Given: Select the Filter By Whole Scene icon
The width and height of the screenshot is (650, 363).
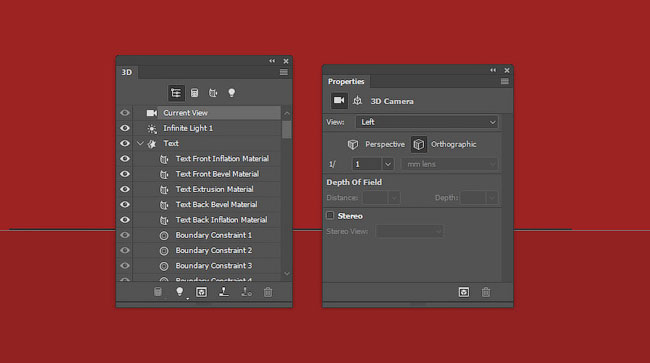Looking at the screenshot, I should (x=176, y=93).
